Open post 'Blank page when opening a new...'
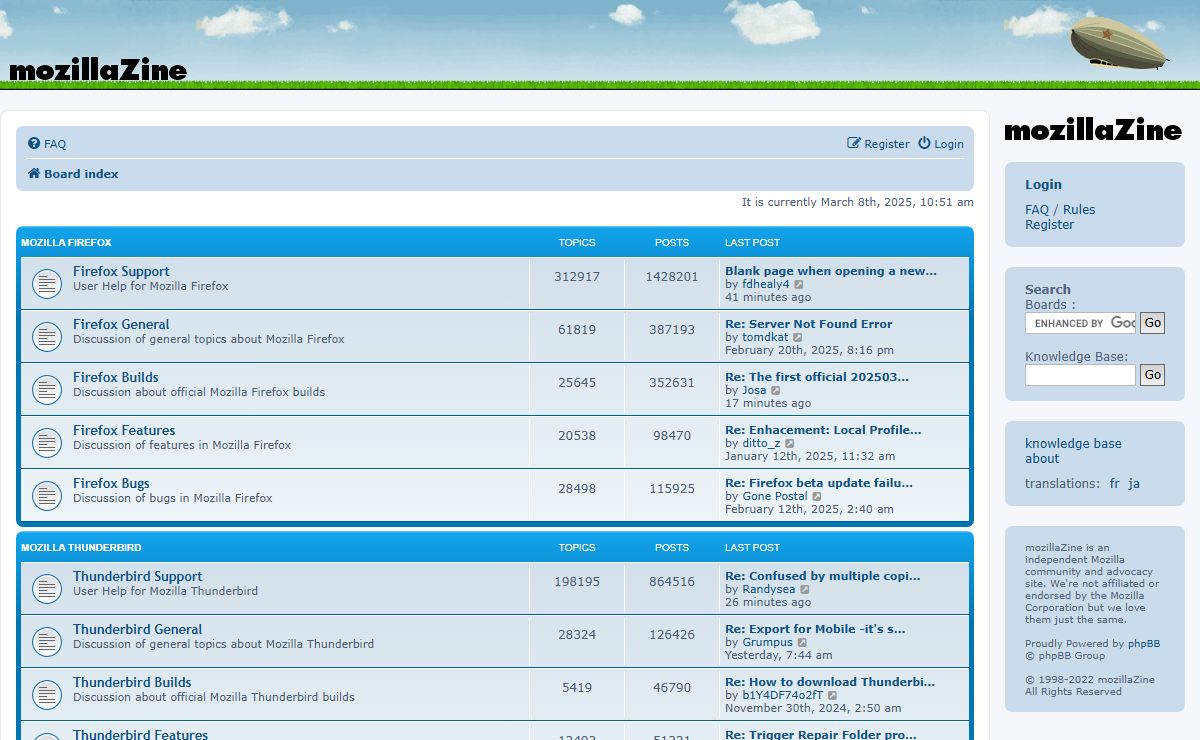1200x740 pixels. click(x=831, y=271)
